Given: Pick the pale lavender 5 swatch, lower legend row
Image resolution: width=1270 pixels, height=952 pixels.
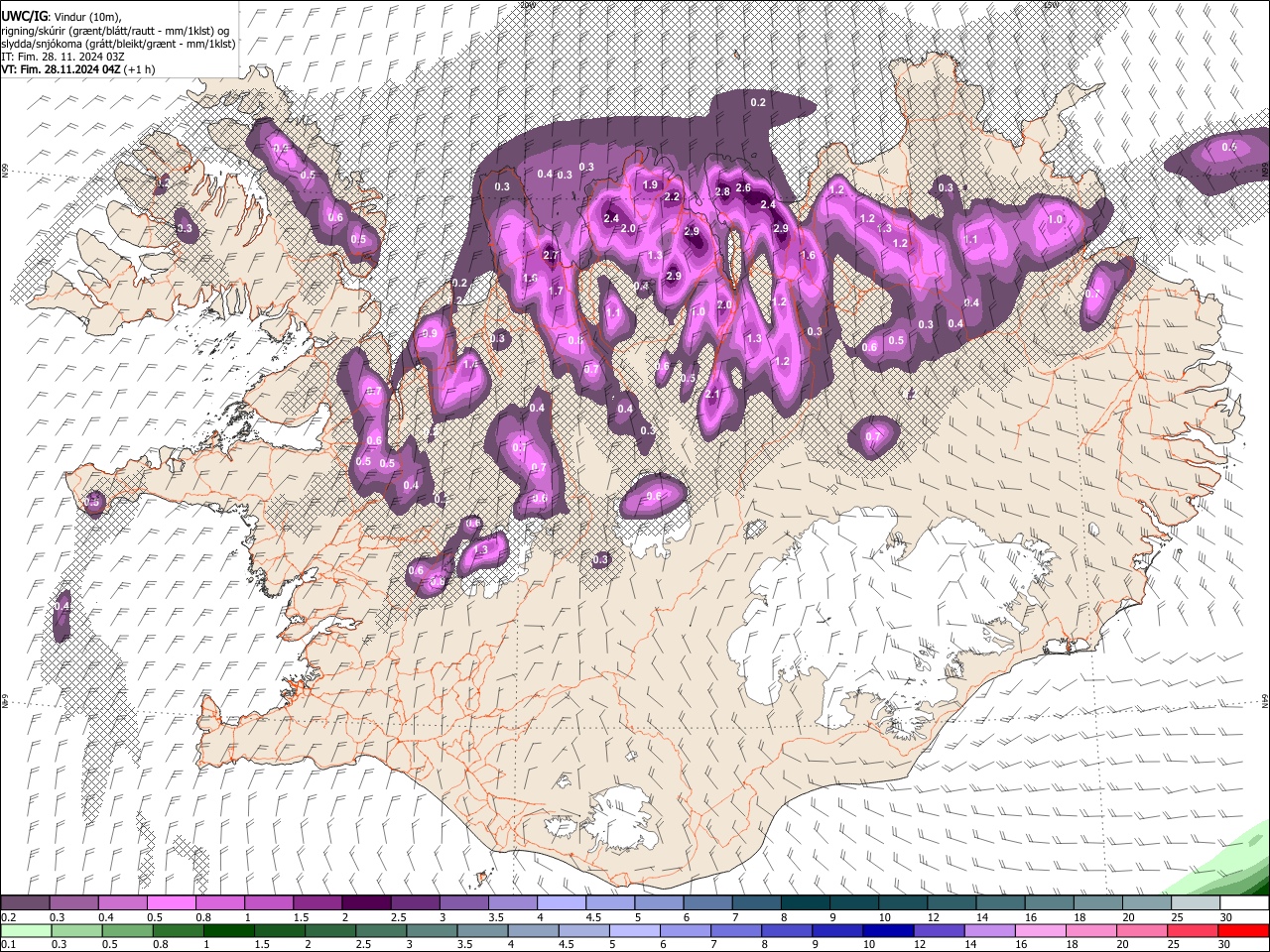Looking at the screenshot, I should point(634,930).
